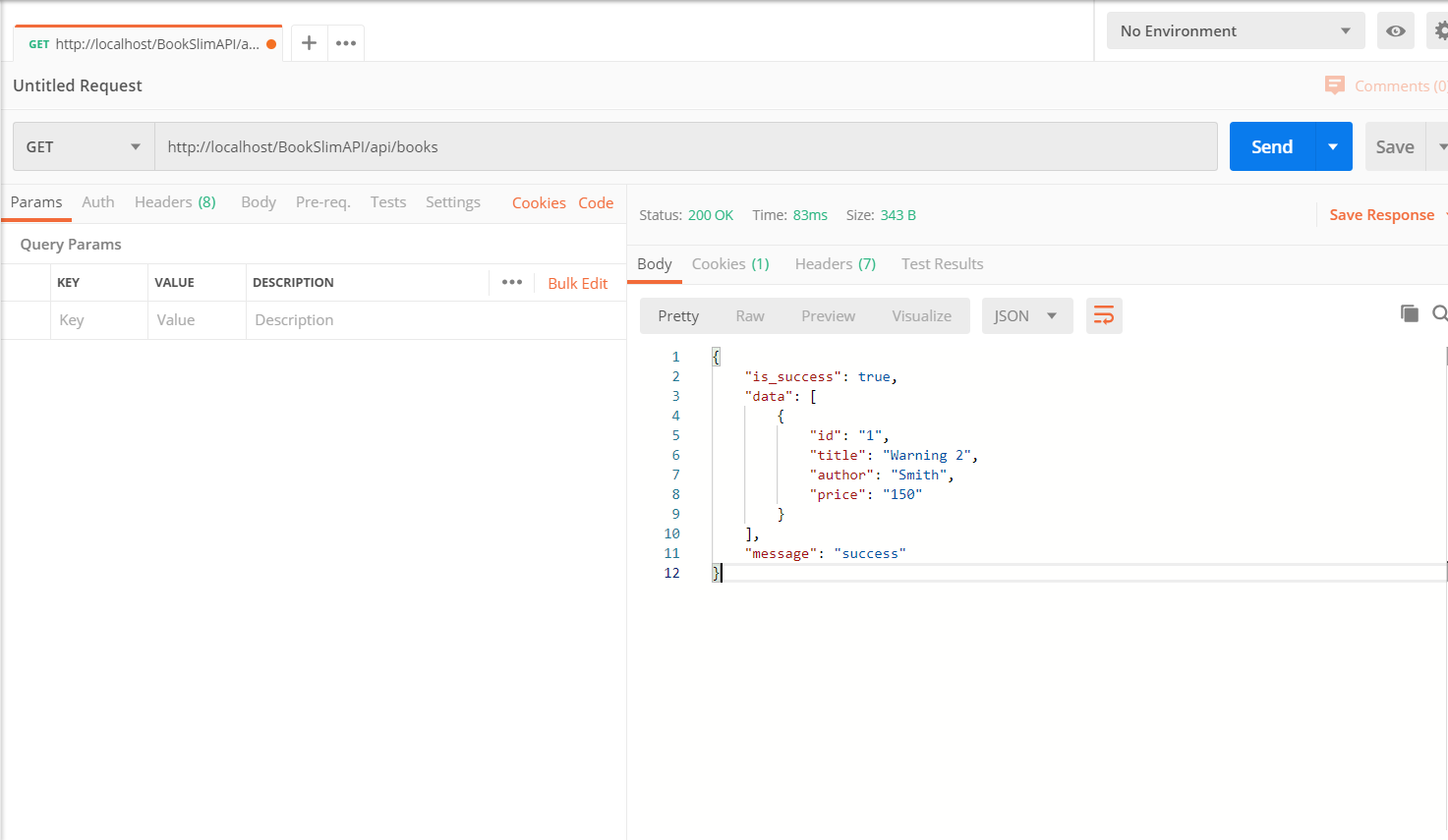Click the Untitled Request title

(78, 85)
